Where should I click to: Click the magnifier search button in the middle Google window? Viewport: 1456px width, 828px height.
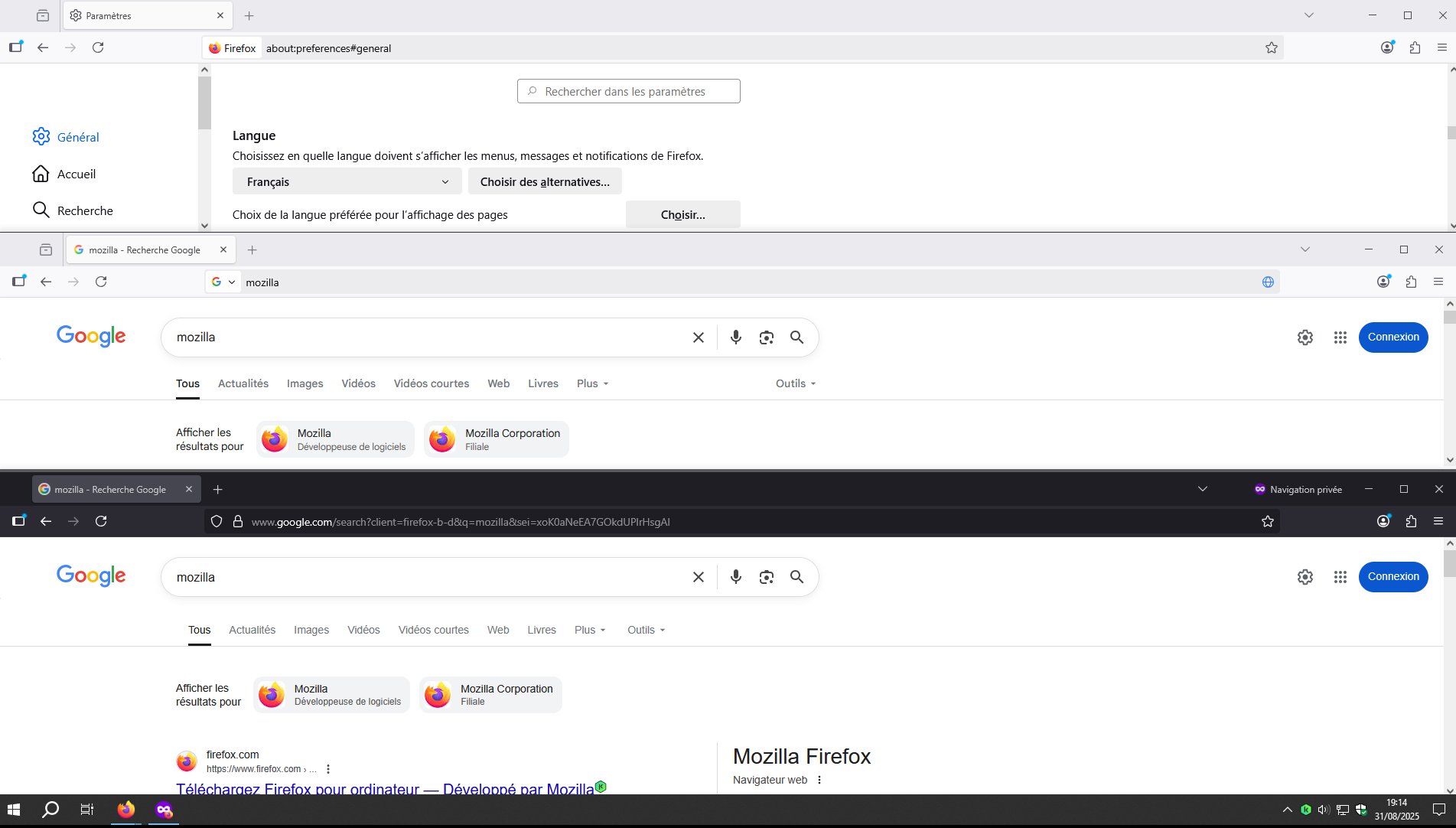(796, 337)
